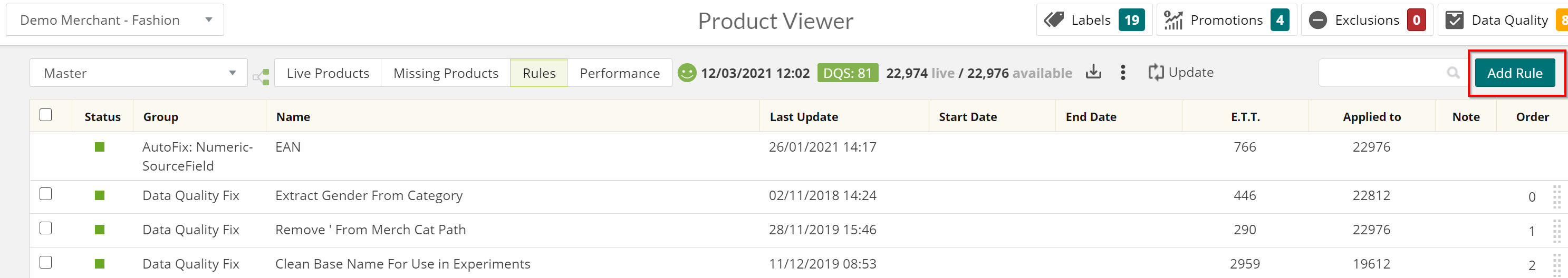Open Labels via the tag icon
Screen dimensions: 1568x278
coord(1054,20)
